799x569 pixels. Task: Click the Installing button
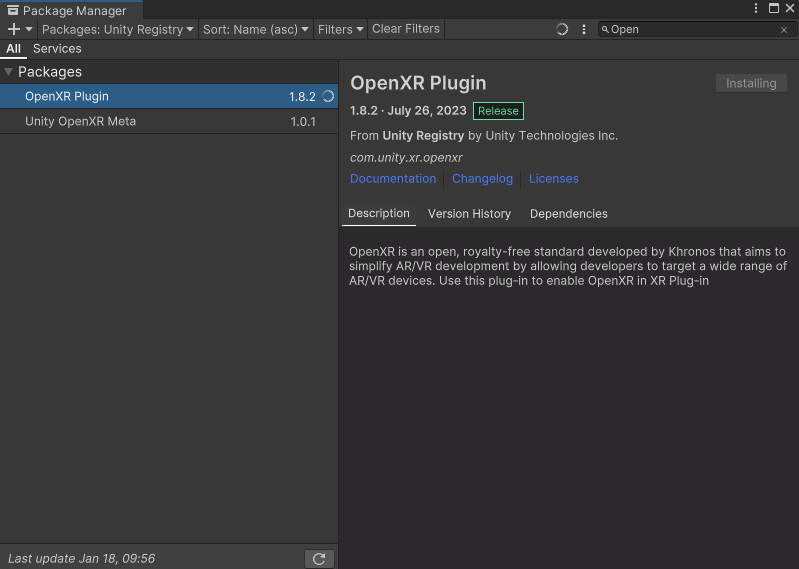click(751, 84)
